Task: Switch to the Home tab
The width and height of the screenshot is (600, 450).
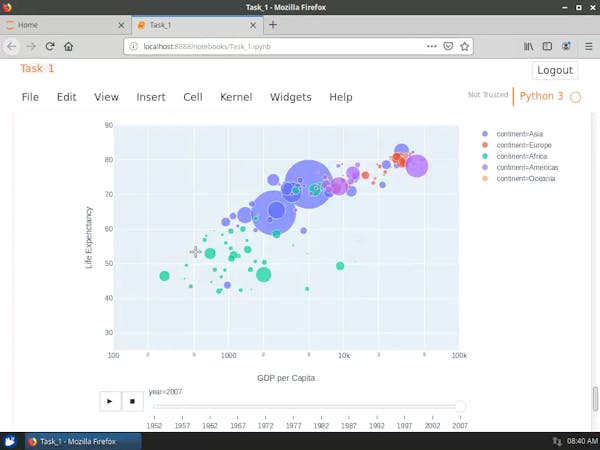Action: pos(65,25)
